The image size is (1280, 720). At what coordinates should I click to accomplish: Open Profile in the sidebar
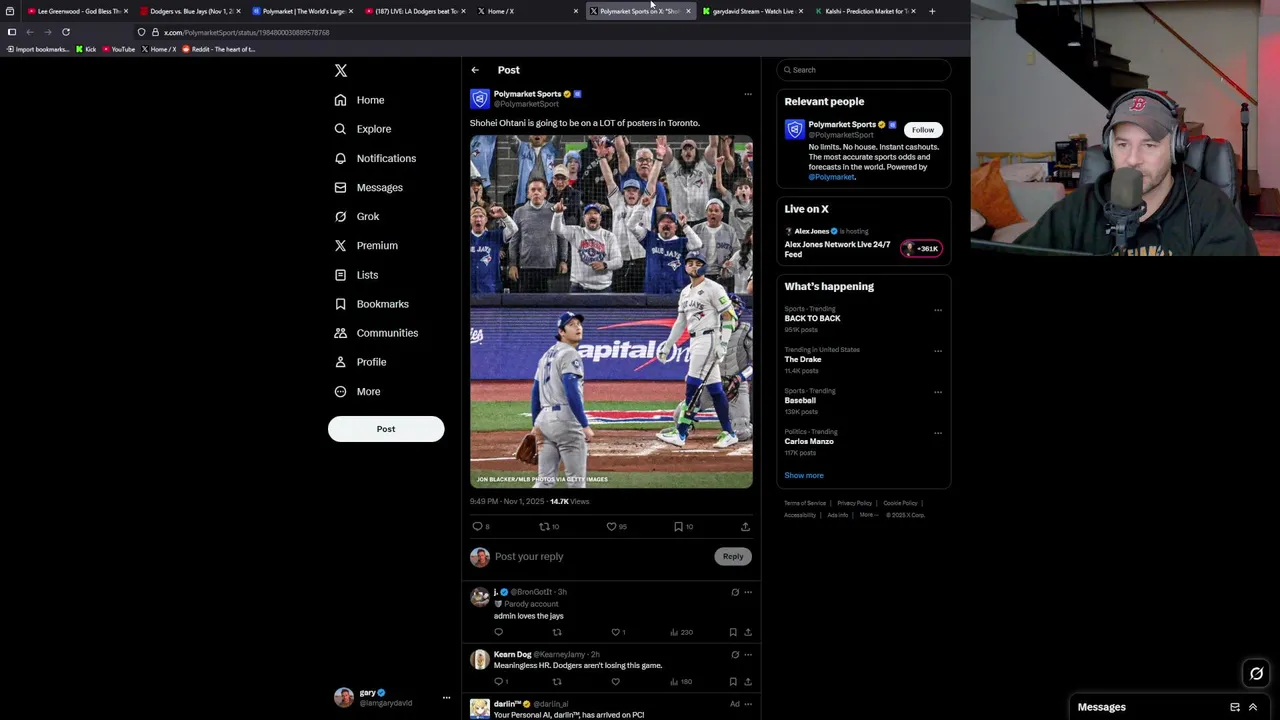click(360, 362)
